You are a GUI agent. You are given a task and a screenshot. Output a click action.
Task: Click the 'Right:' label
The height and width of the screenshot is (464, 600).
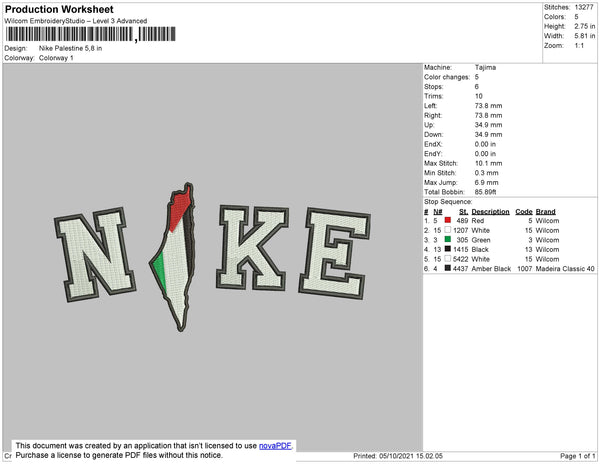pyautogui.click(x=433, y=115)
